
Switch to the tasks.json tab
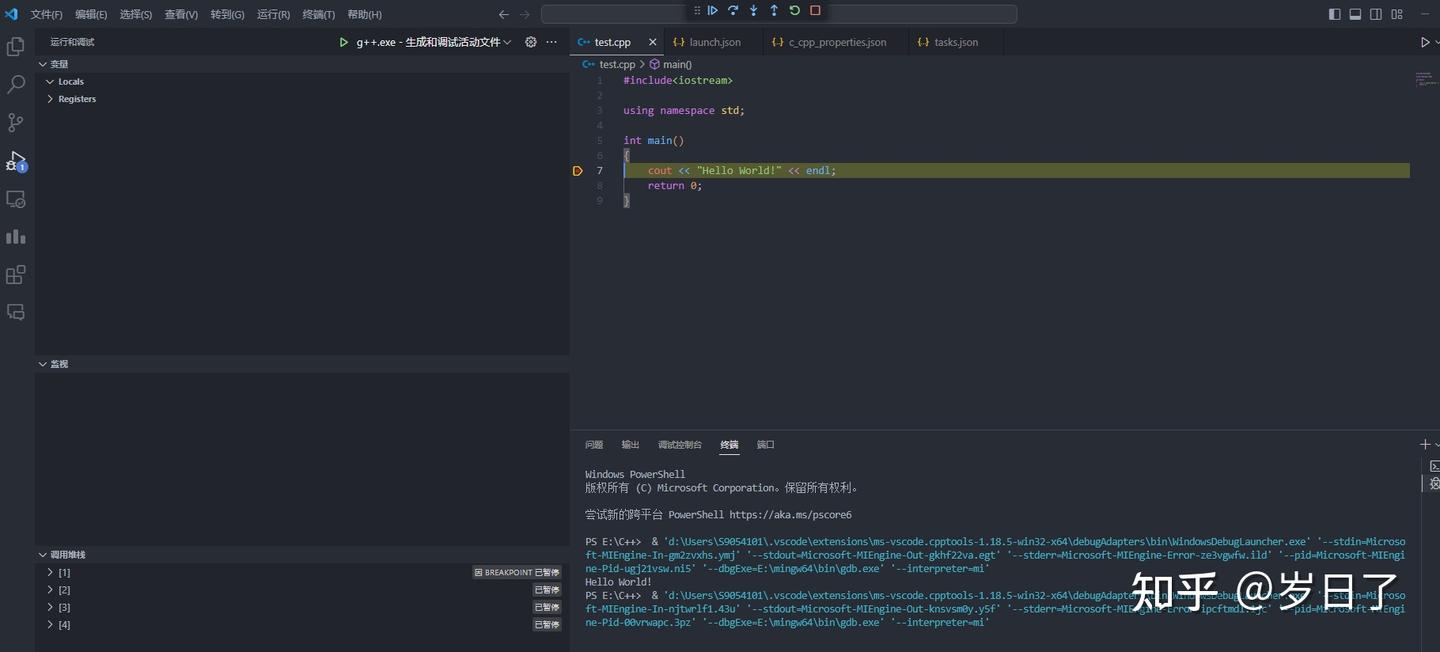[x=954, y=42]
